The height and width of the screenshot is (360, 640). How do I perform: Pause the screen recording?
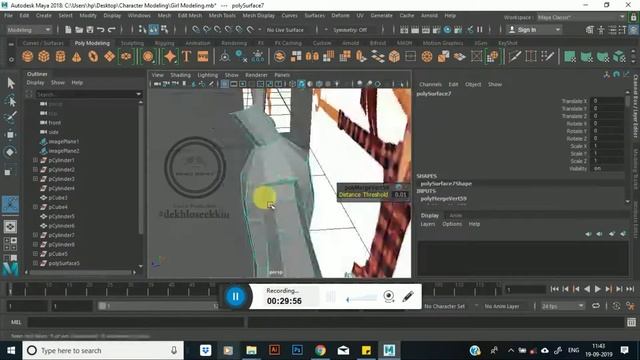point(236,296)
